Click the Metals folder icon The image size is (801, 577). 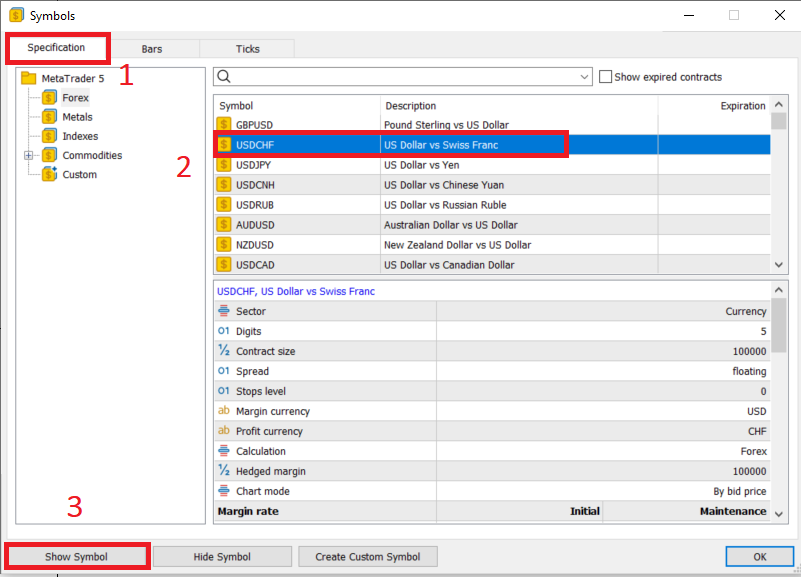49,117
